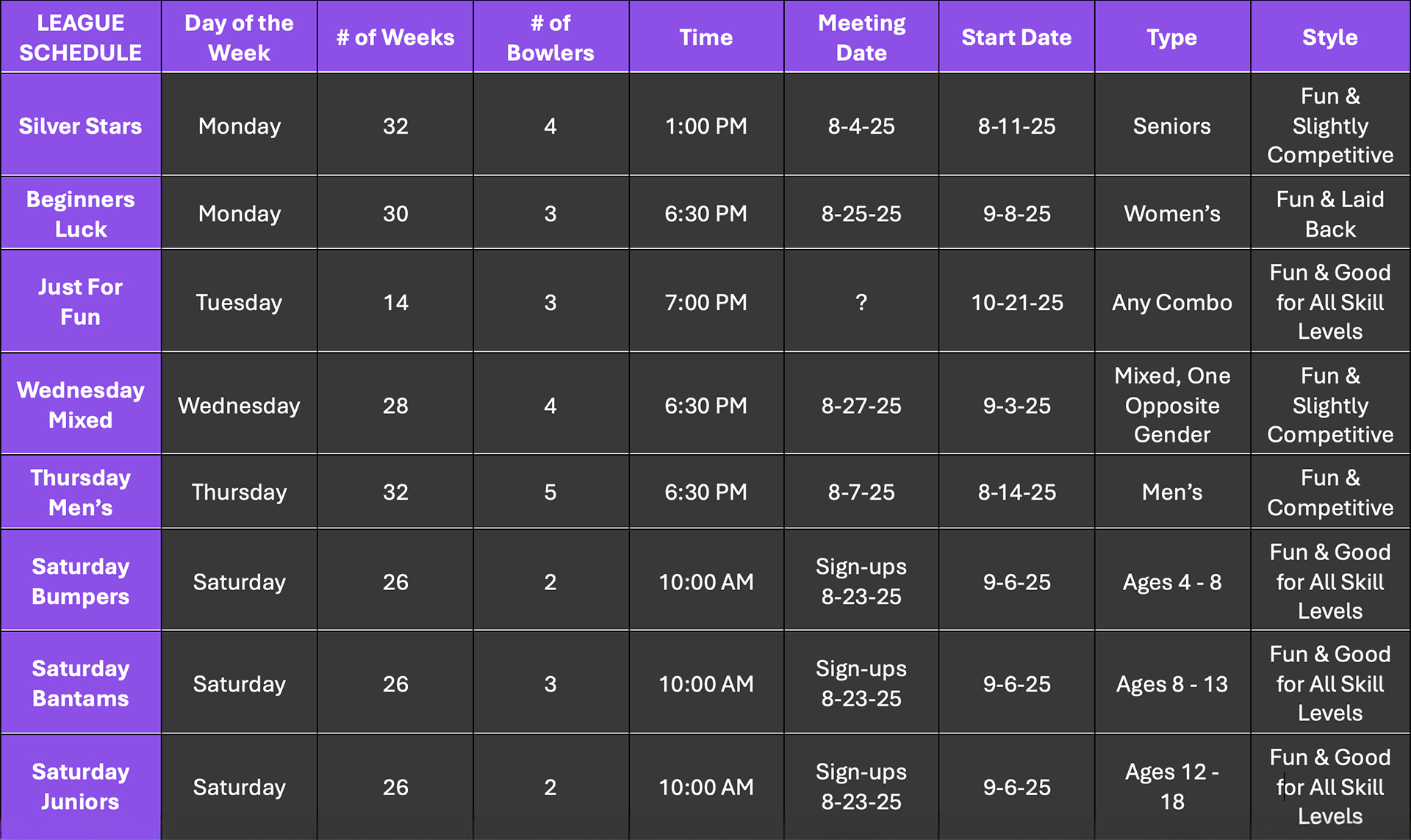Select the Mixed, One Opposite Gender cell
Image resolution: width=1411 pixels, height=840 pixels.
[x=1172, y=404]
